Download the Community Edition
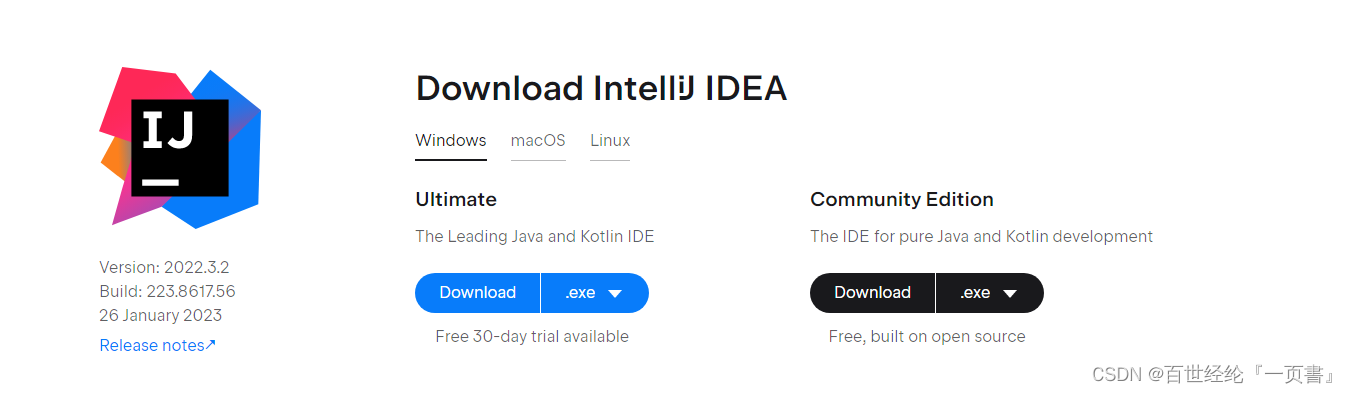This screenshot has width=1347, height=393. click(x=872, y=293)
